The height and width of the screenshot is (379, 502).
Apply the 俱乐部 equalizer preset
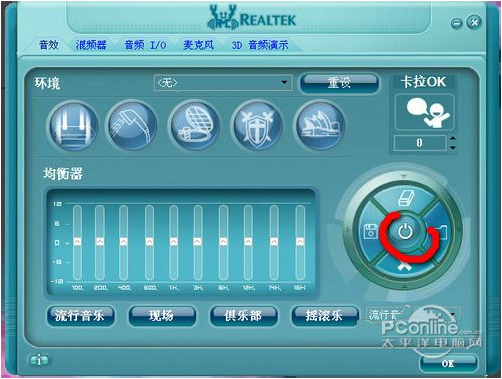coord(243,315)
